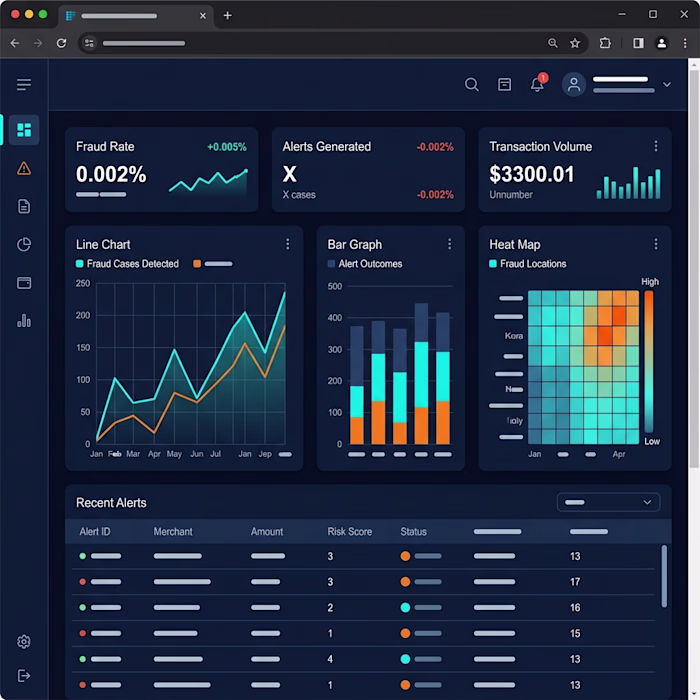Sort by Risk Score column header

[x=350, y=532]
